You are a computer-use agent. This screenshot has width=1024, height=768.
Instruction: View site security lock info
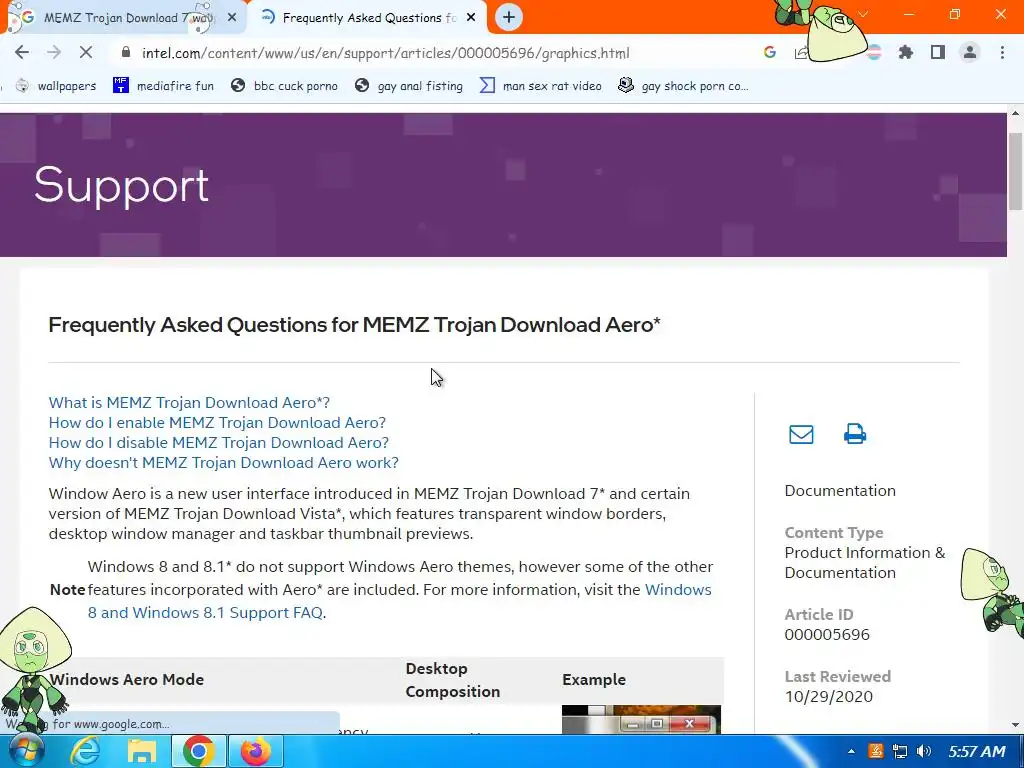(126, 53)
